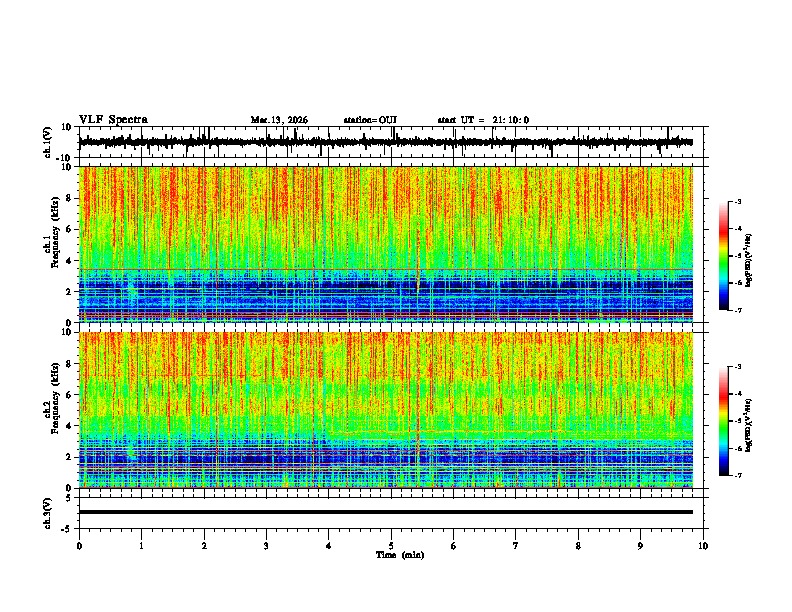Click the "6" kHz tick of ch.2 spectrogram
This screenshot has width=792, height=612.
tap(69, 395)
